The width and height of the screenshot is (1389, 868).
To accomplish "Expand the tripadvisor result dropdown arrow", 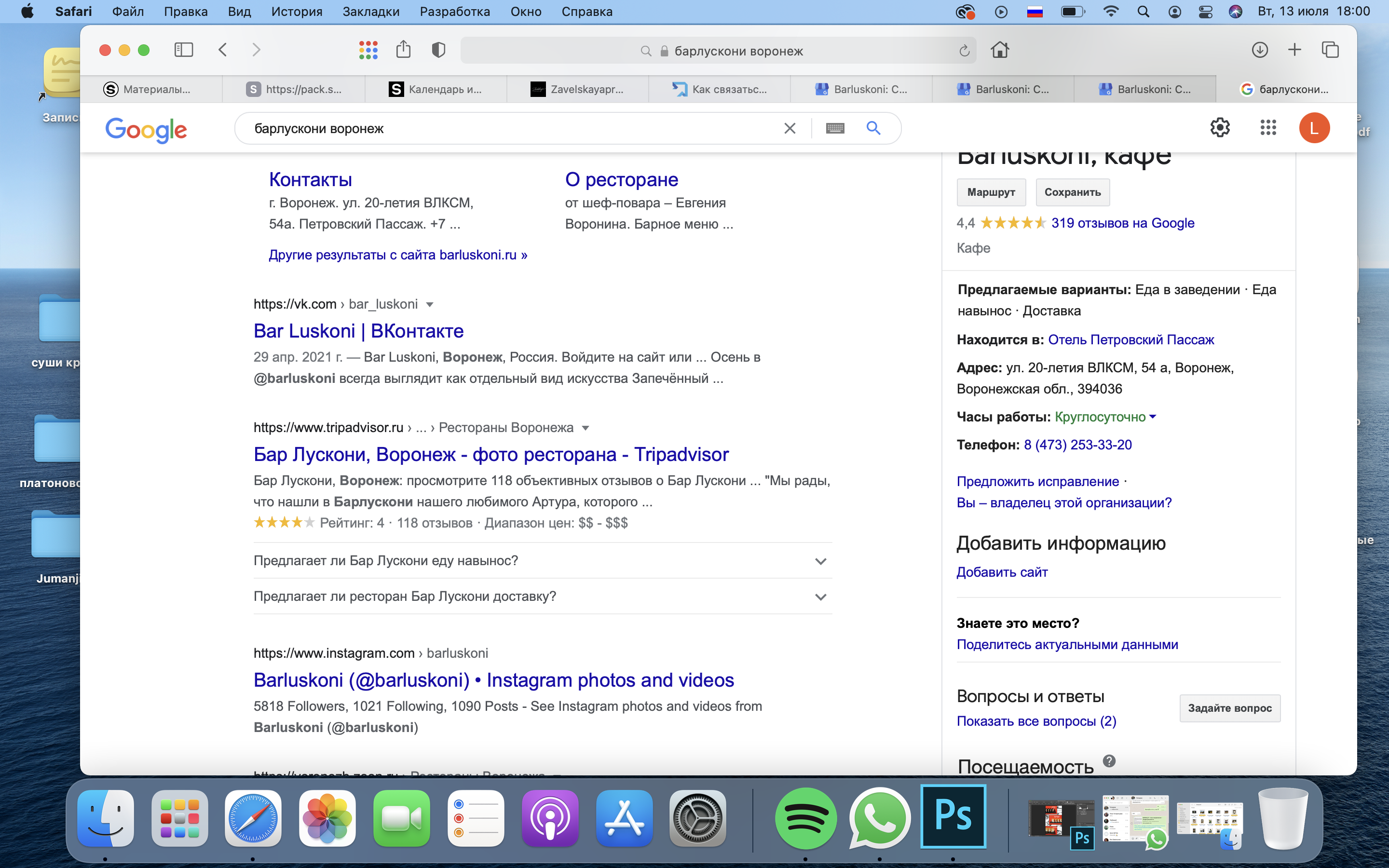I will pyautogui.click(x=586, y=428).
